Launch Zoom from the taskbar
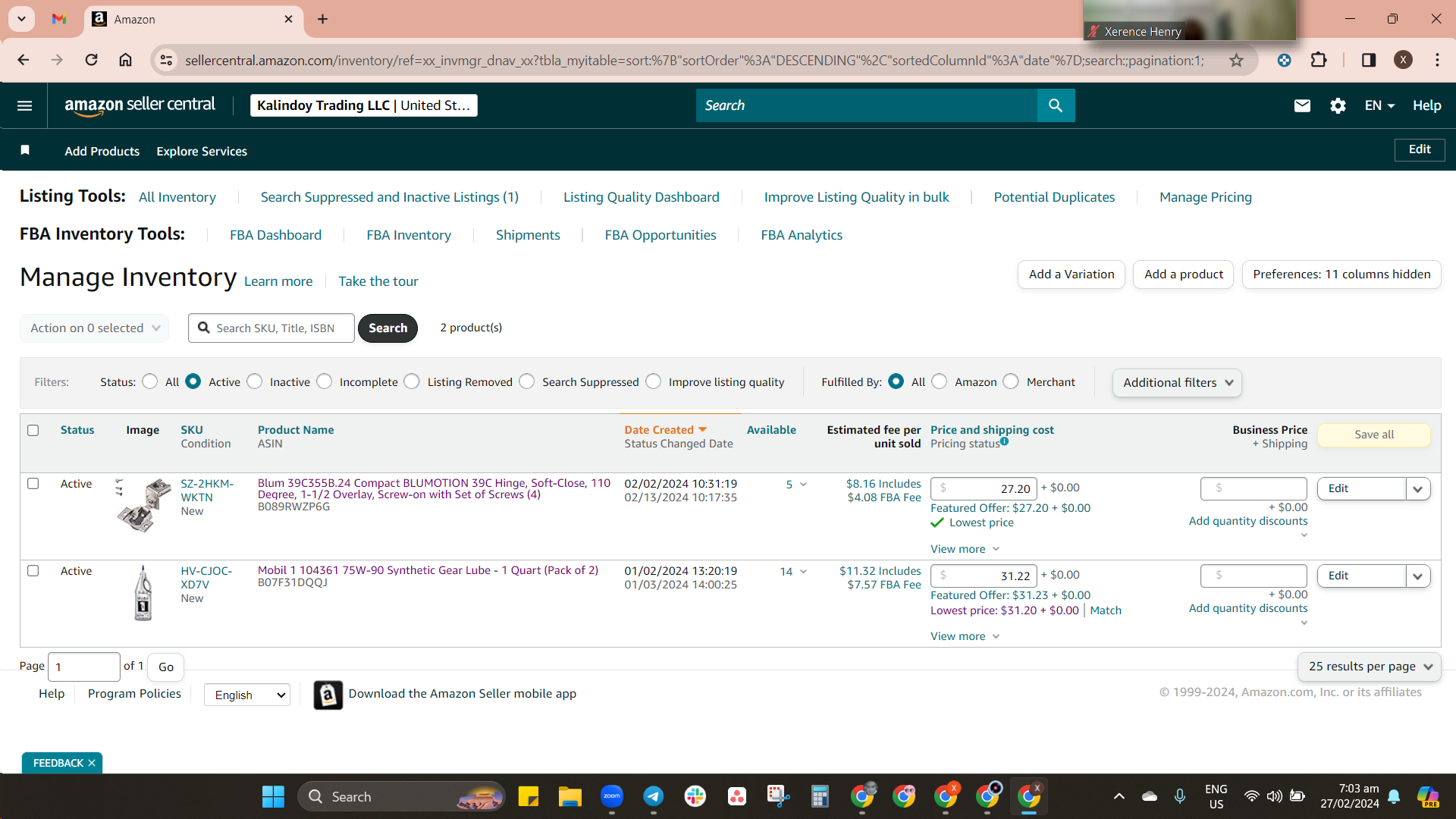Image resolution: width=1456 pixels, height=819 pixels. (611, 796)
